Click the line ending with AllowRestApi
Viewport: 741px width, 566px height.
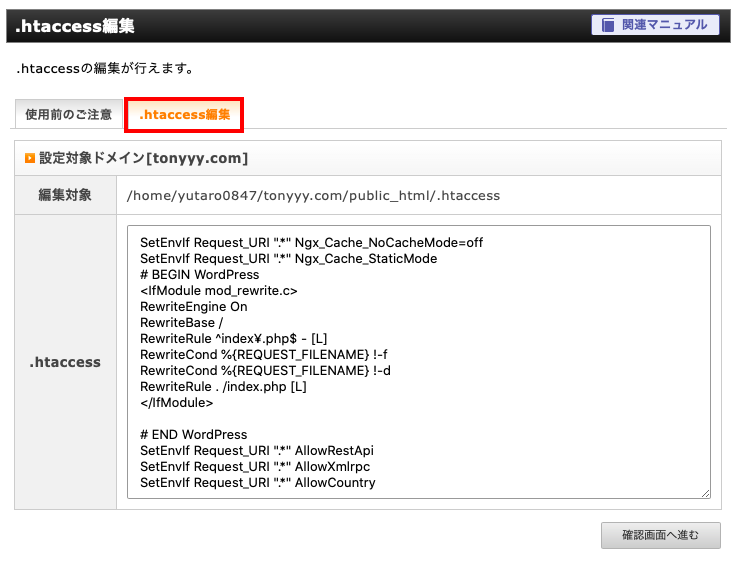click(x=257, y=451)
